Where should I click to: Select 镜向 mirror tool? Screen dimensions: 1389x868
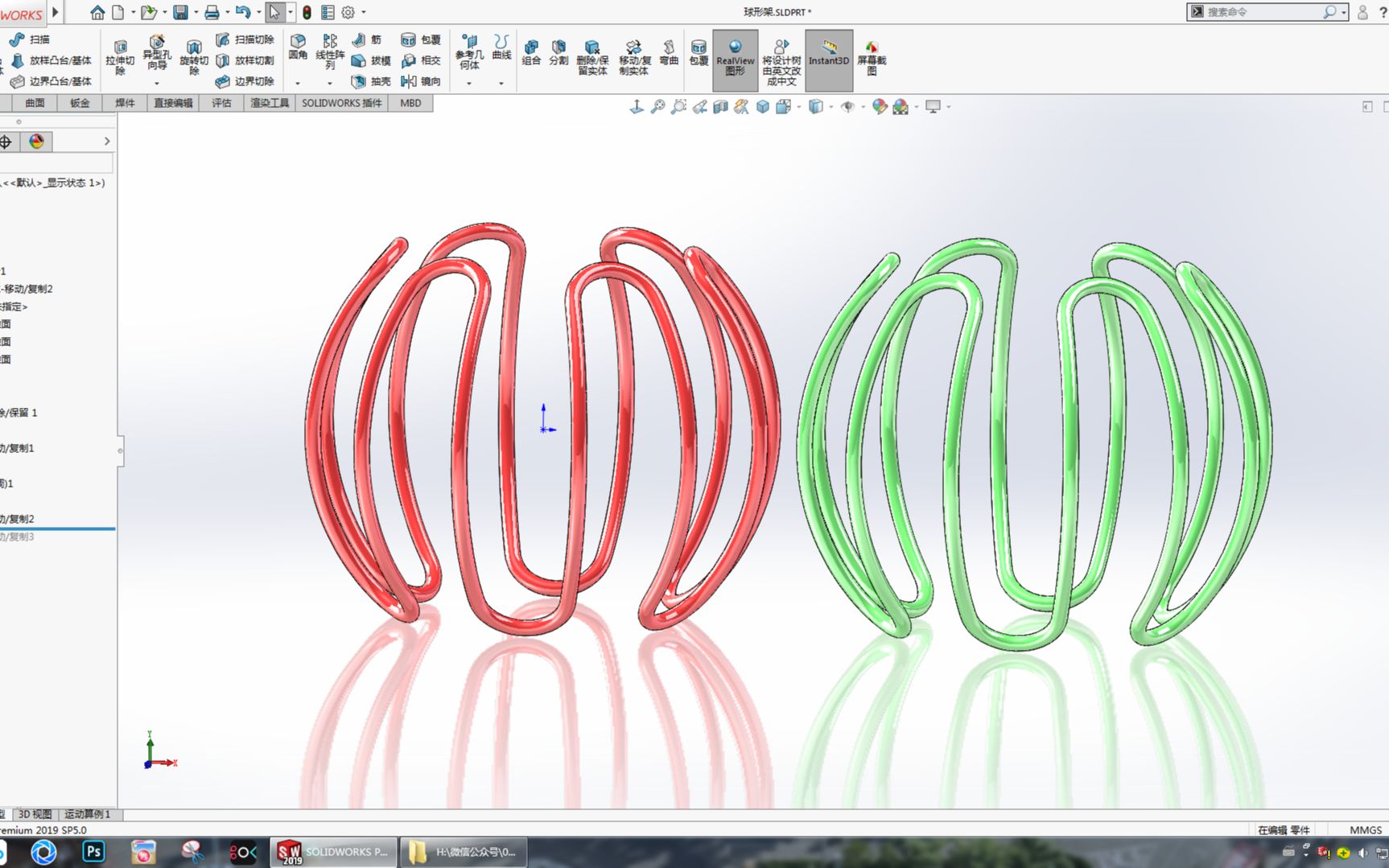(x=421, y=81)
